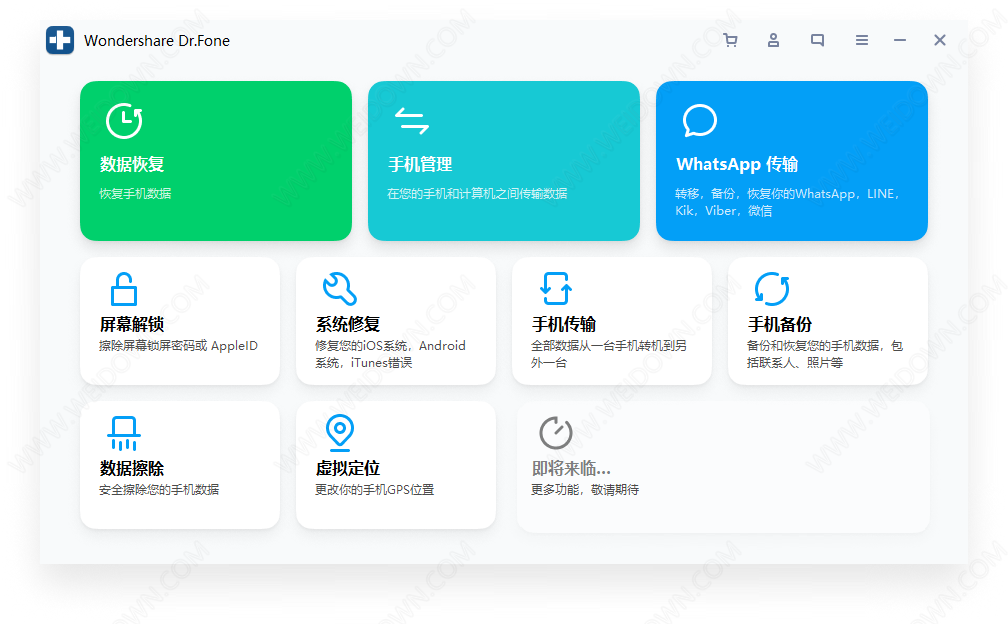This screenshot has height=624, width=1008.
Task: Click the WhatsApp, LINE, Kik, Viber description
Action: [788, 202]
